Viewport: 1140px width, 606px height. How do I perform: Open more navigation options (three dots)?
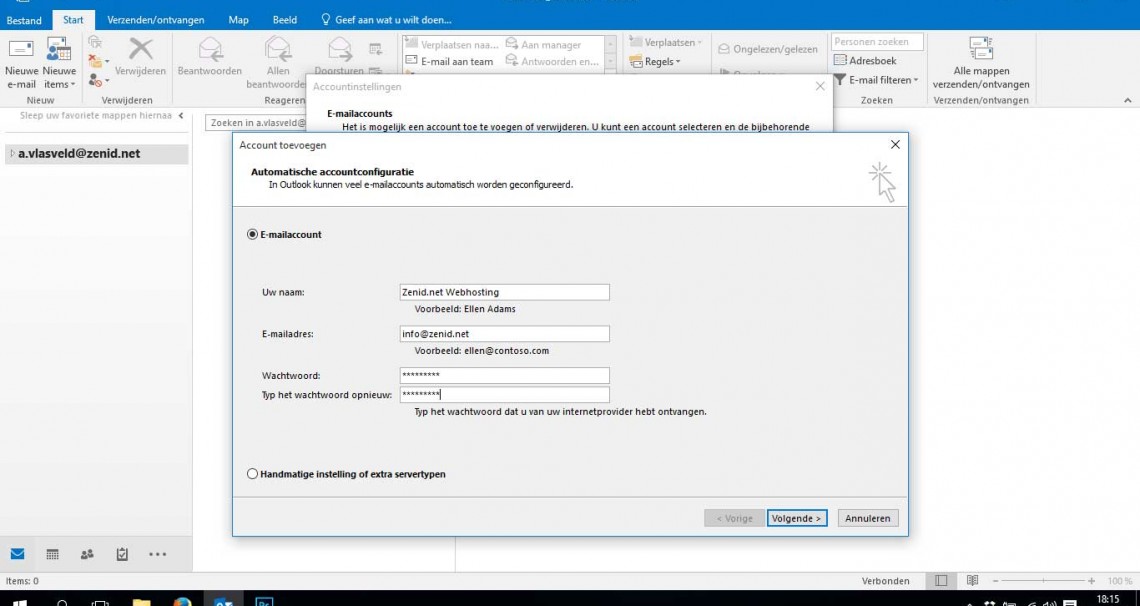point(158,554)
